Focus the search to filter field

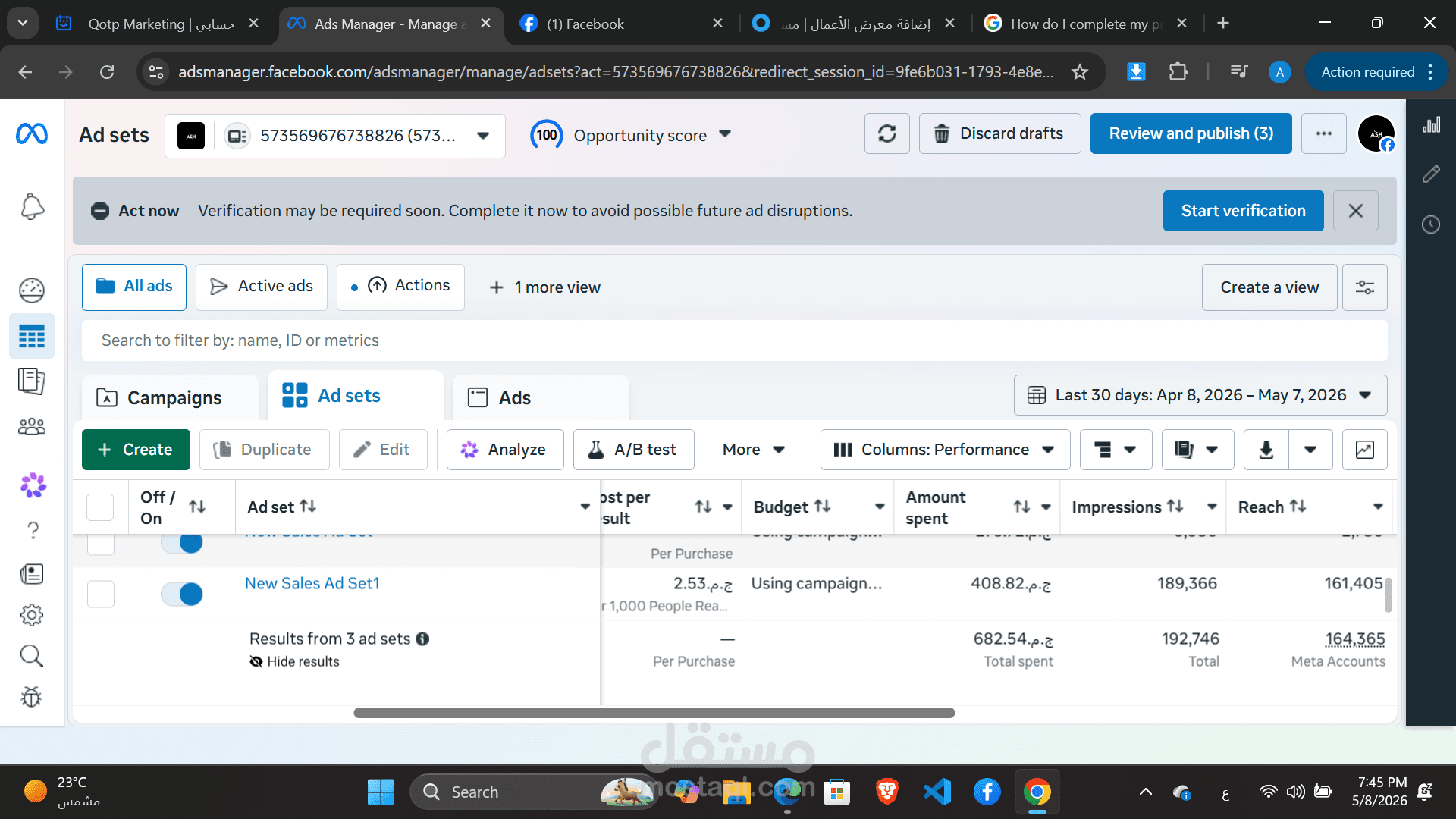tap(735, 341)
